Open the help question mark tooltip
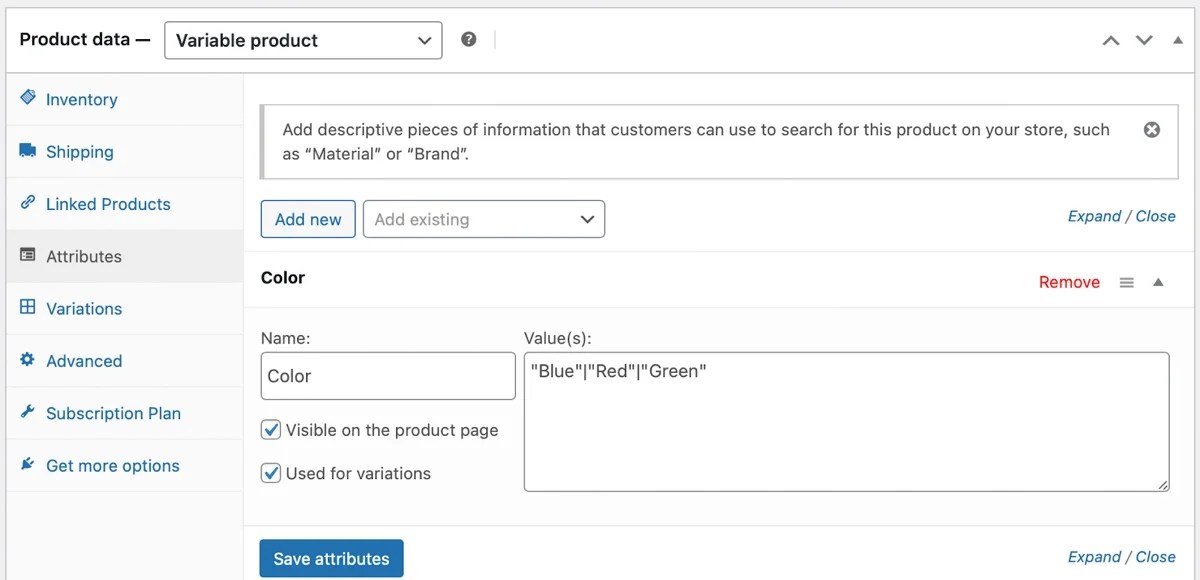Viewport: 1200px width, 580px height. (x=469, y=40)
